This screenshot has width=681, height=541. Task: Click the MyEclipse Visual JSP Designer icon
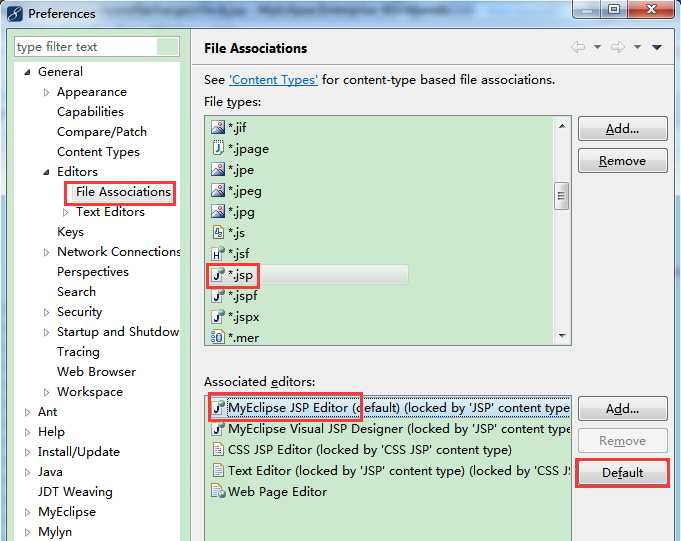pyautogui.click(x=218, y=429)
